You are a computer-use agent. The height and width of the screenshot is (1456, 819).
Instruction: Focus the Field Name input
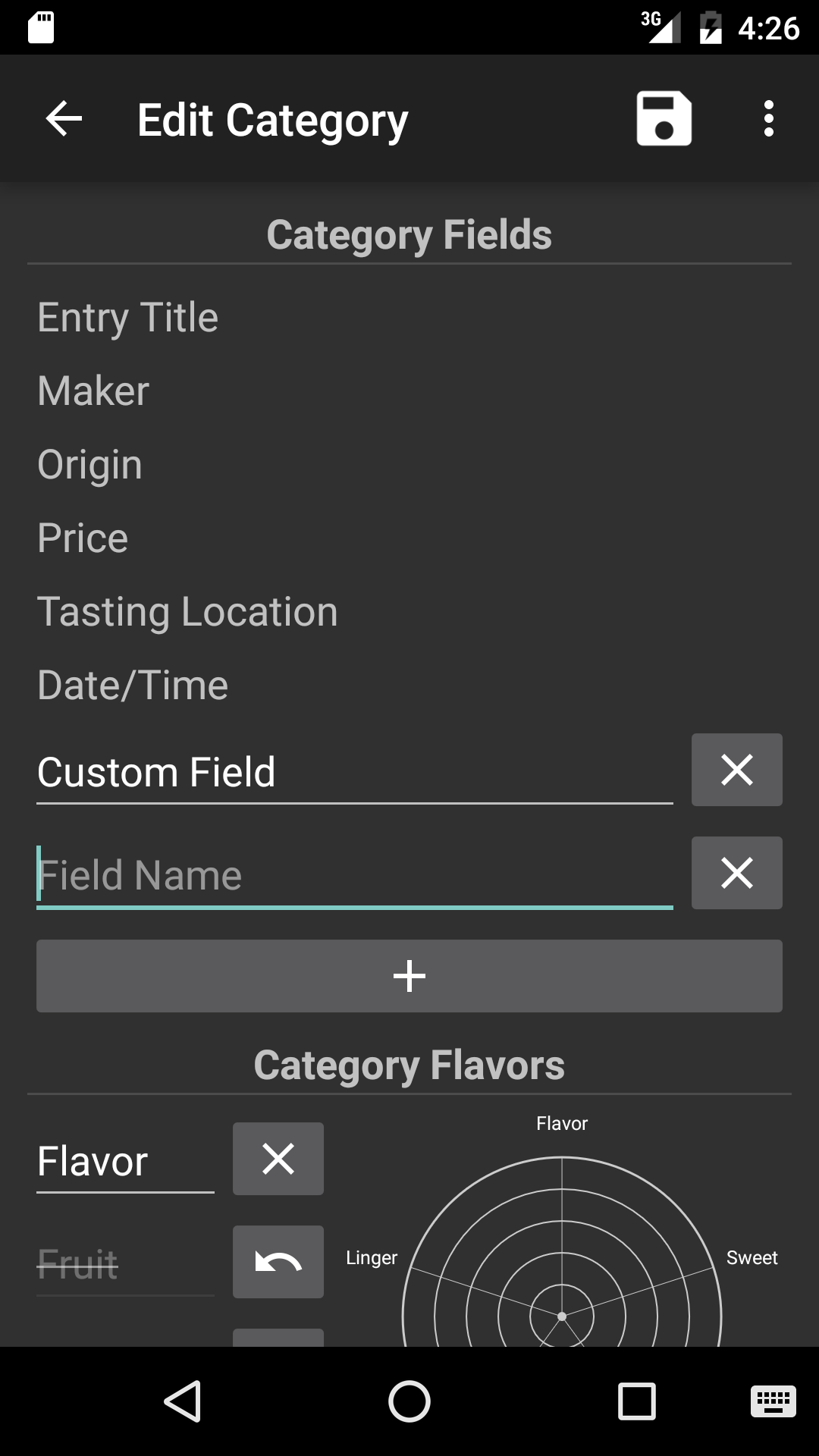click(353, 875)
